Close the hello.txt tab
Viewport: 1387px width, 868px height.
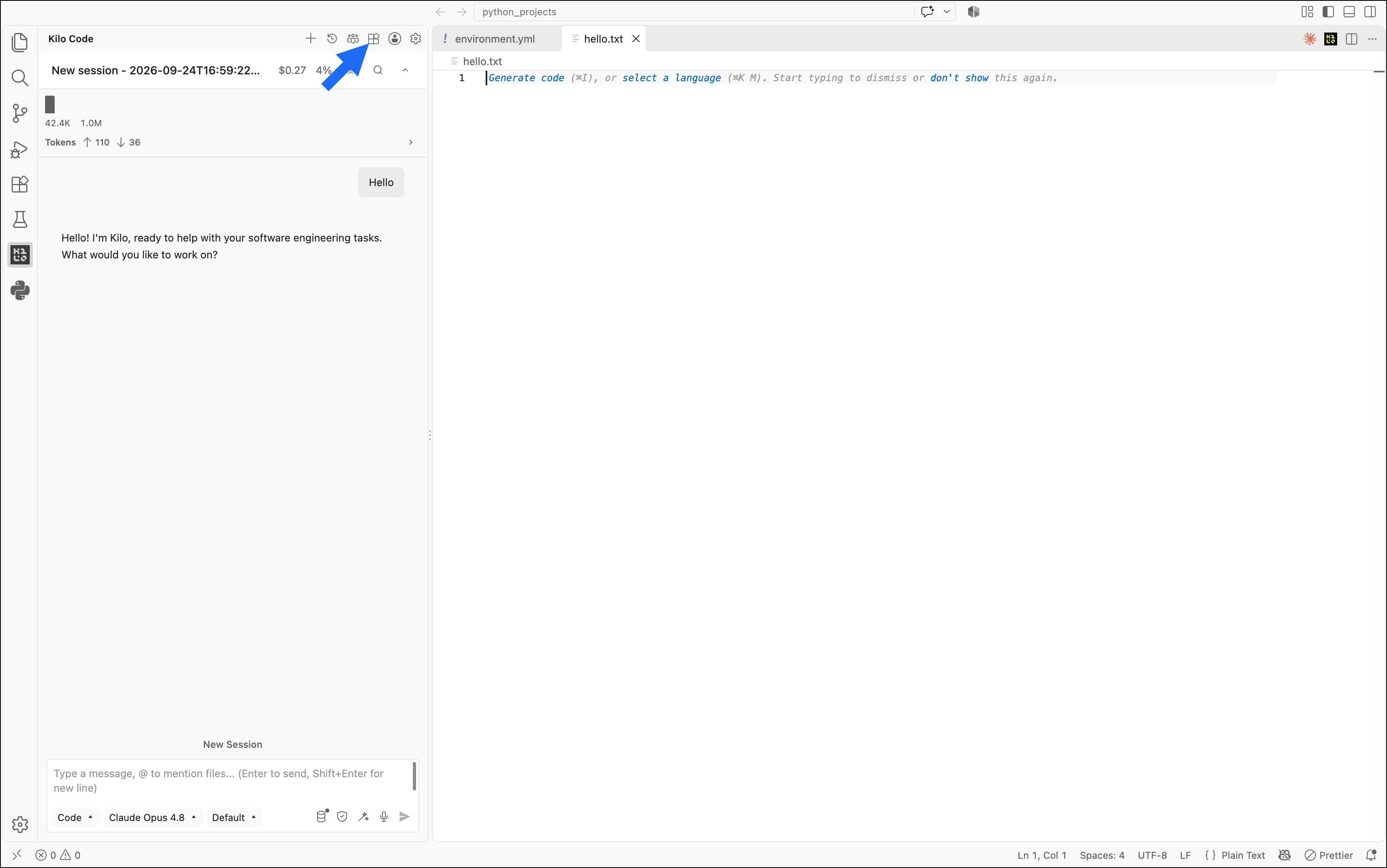click(x=636, y=39)
